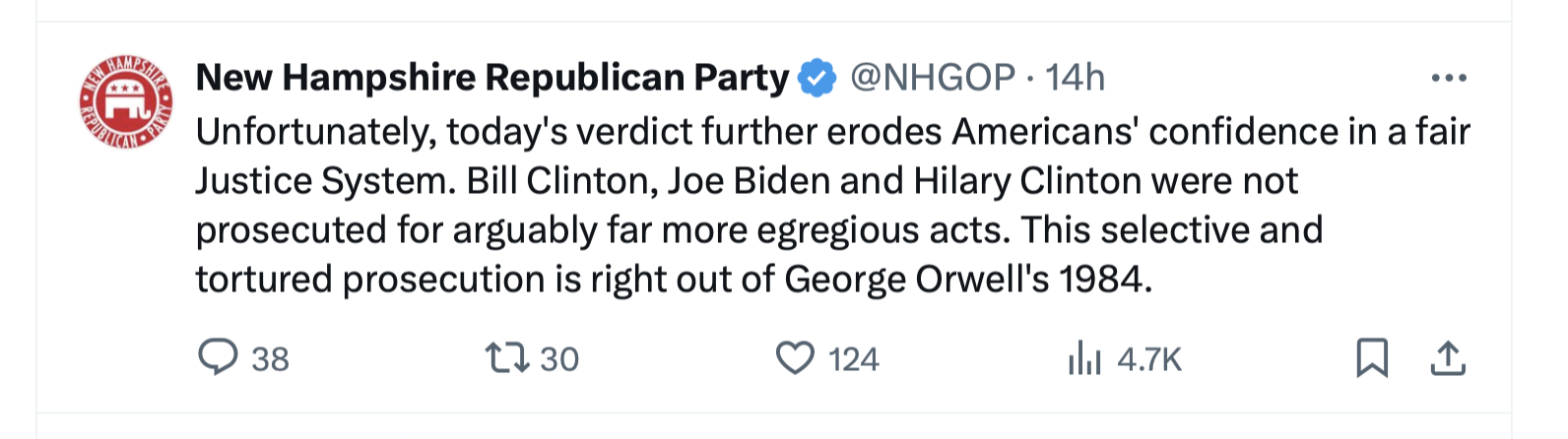Viewport: 1568px width, 439px height.
Task: Open the NHGOP elephant logo avatar
Action: (x=126, y=102)
